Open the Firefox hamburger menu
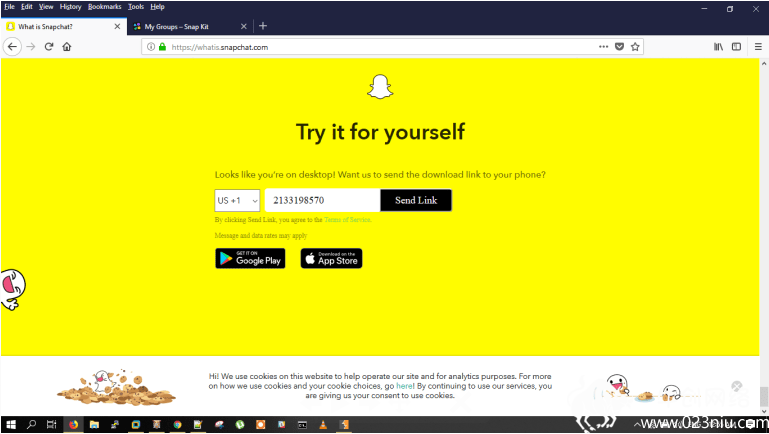769x434 pixels. tap(758, 47)
